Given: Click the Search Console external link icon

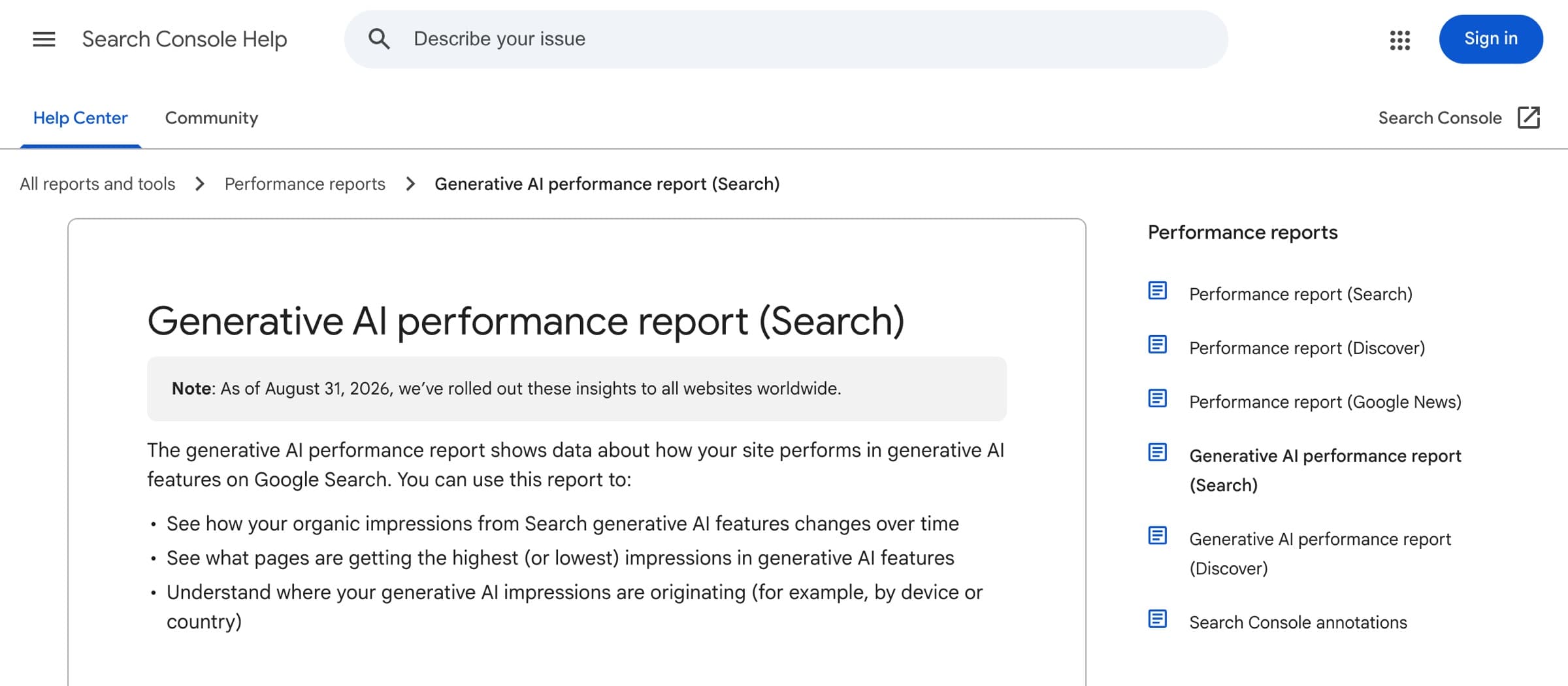Looking at the screenshot, I should (x=1529, y=118).
